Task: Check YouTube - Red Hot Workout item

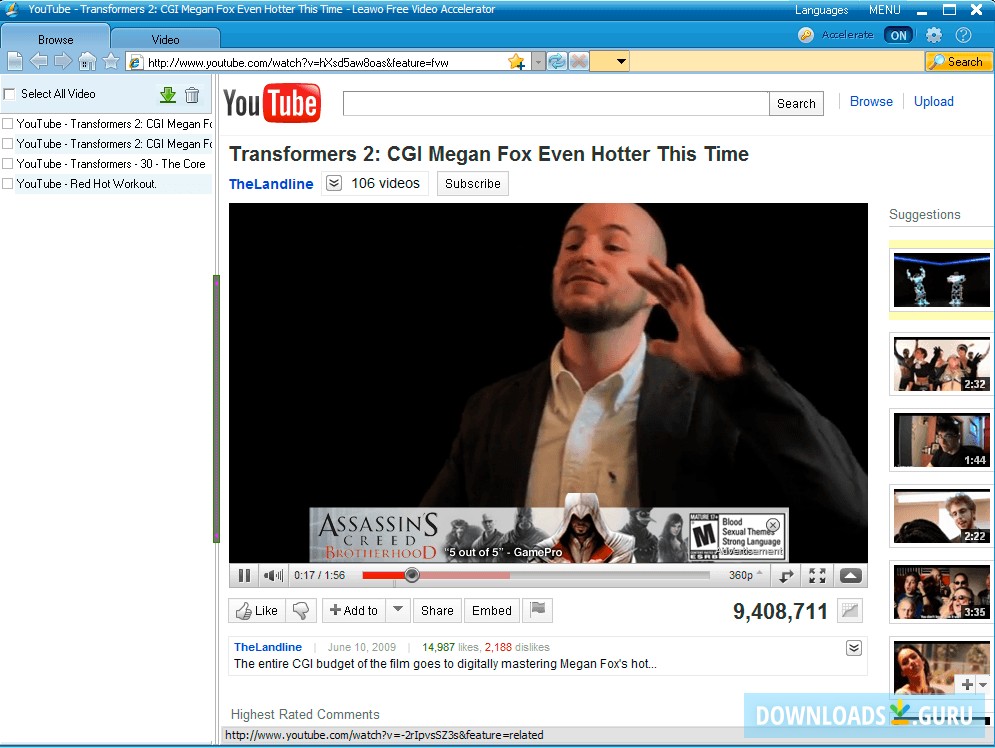Action: pyautogui.click(x=8, y=183)
